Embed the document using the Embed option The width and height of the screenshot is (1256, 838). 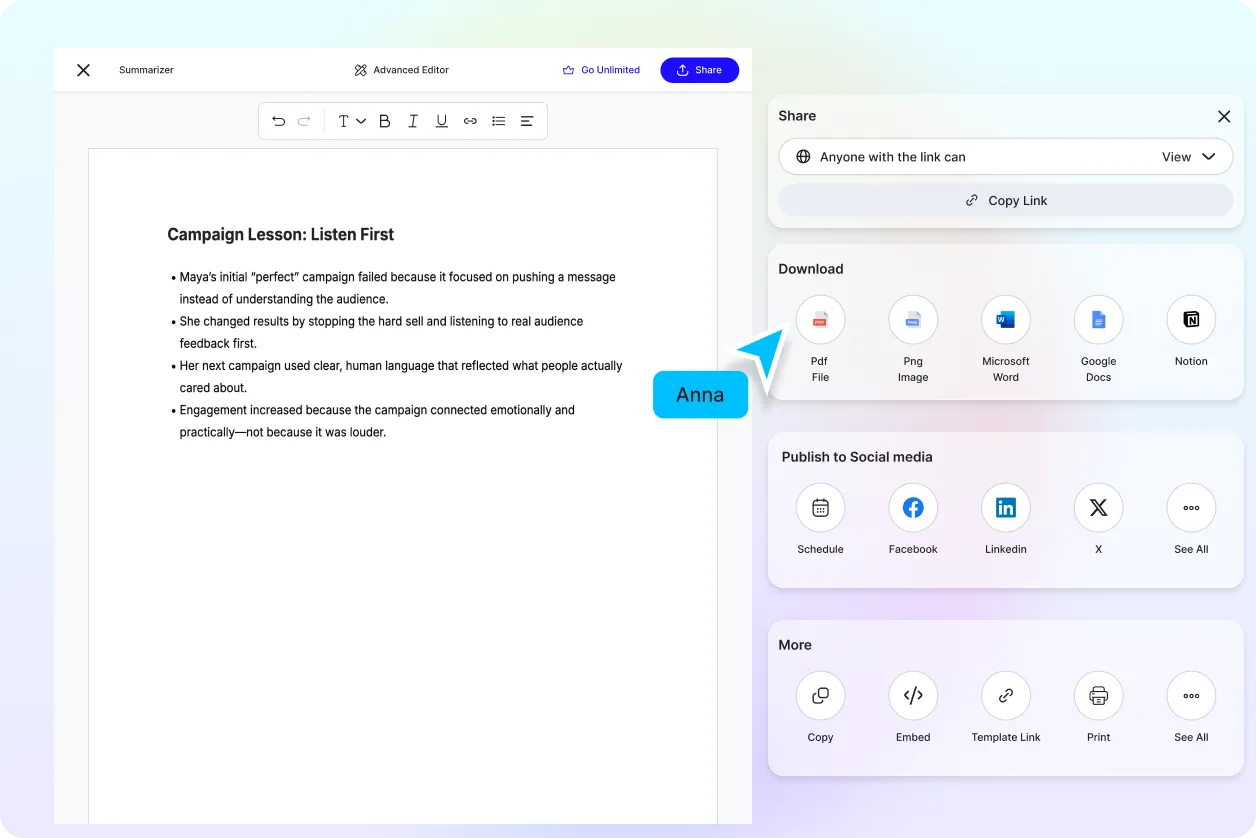tap(913, 695)
